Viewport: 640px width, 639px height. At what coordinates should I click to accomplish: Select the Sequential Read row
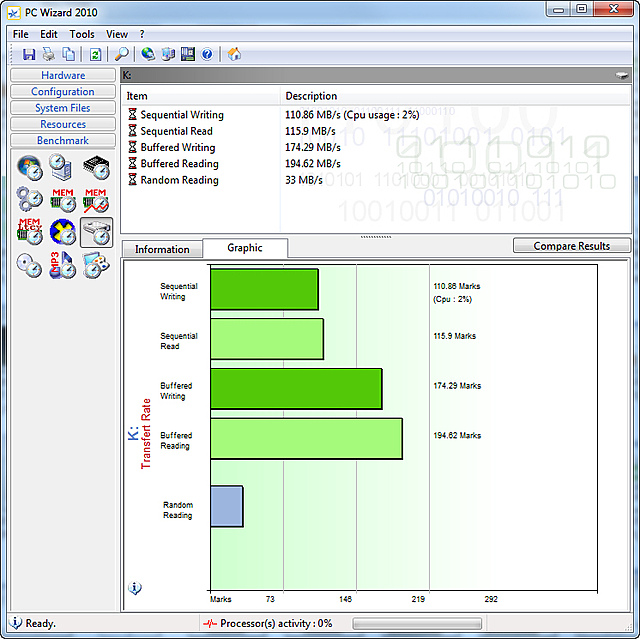376,131
